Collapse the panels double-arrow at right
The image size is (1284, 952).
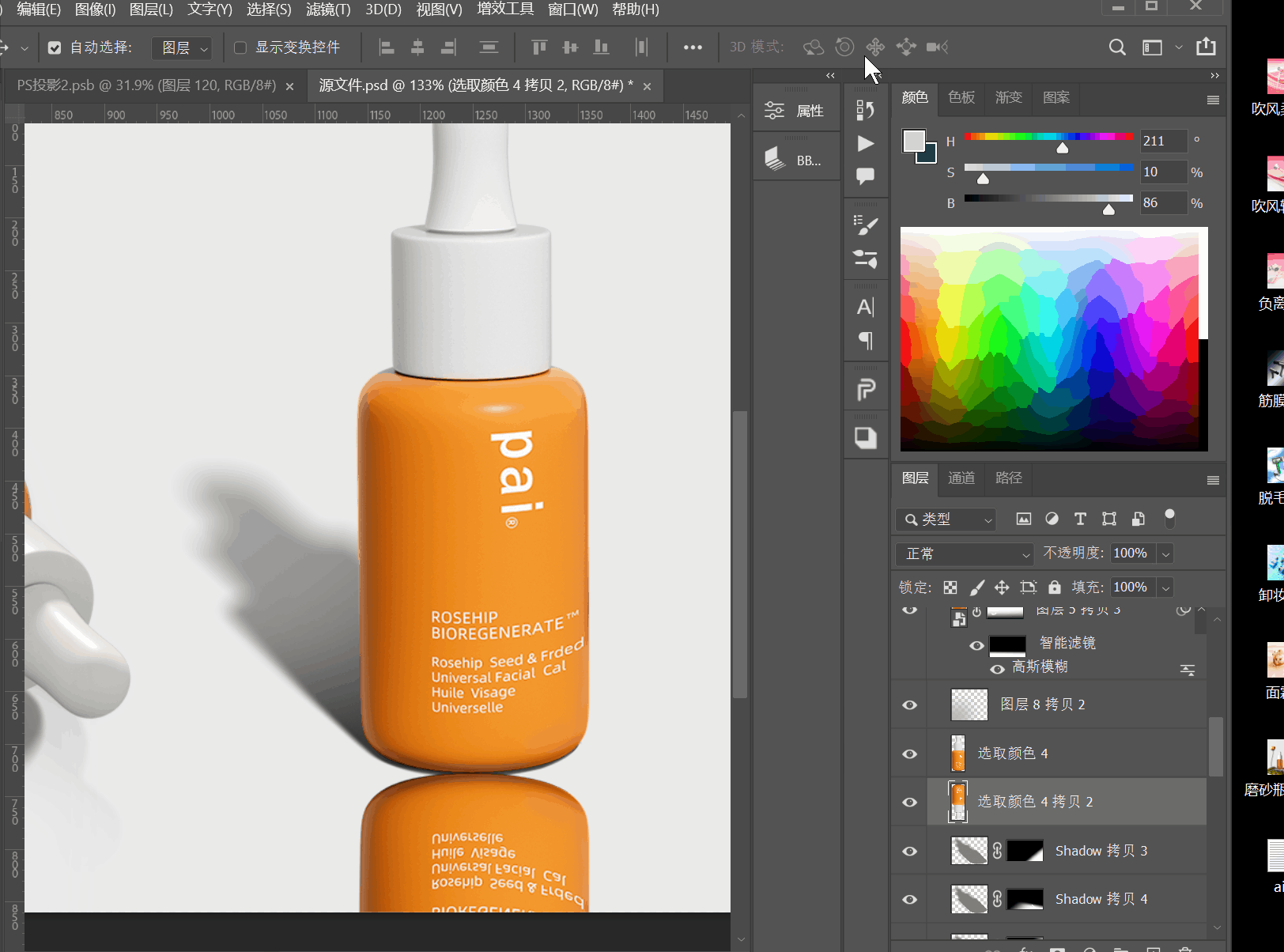point(1214,76)
